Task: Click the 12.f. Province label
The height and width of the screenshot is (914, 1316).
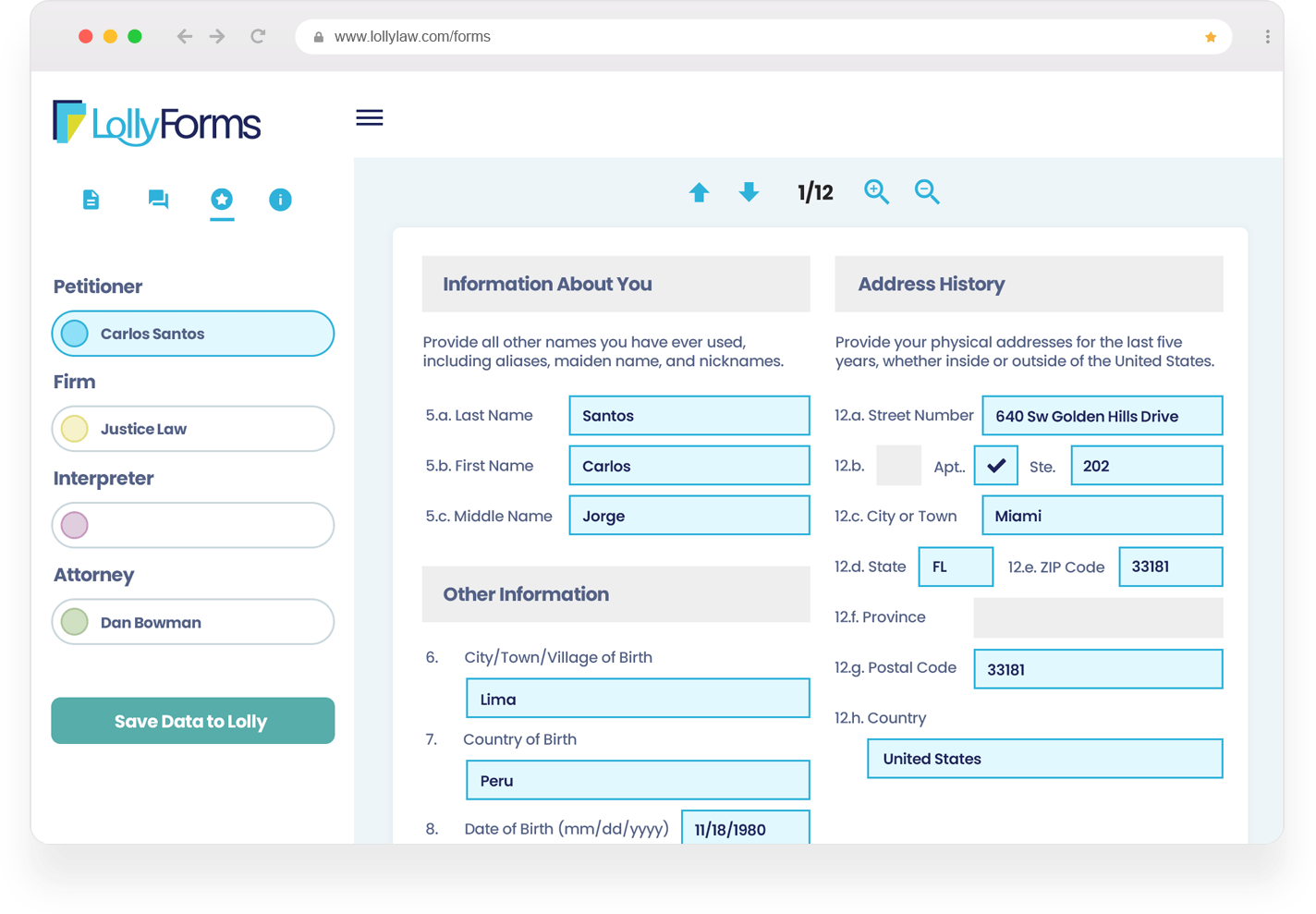Action: 880,617
